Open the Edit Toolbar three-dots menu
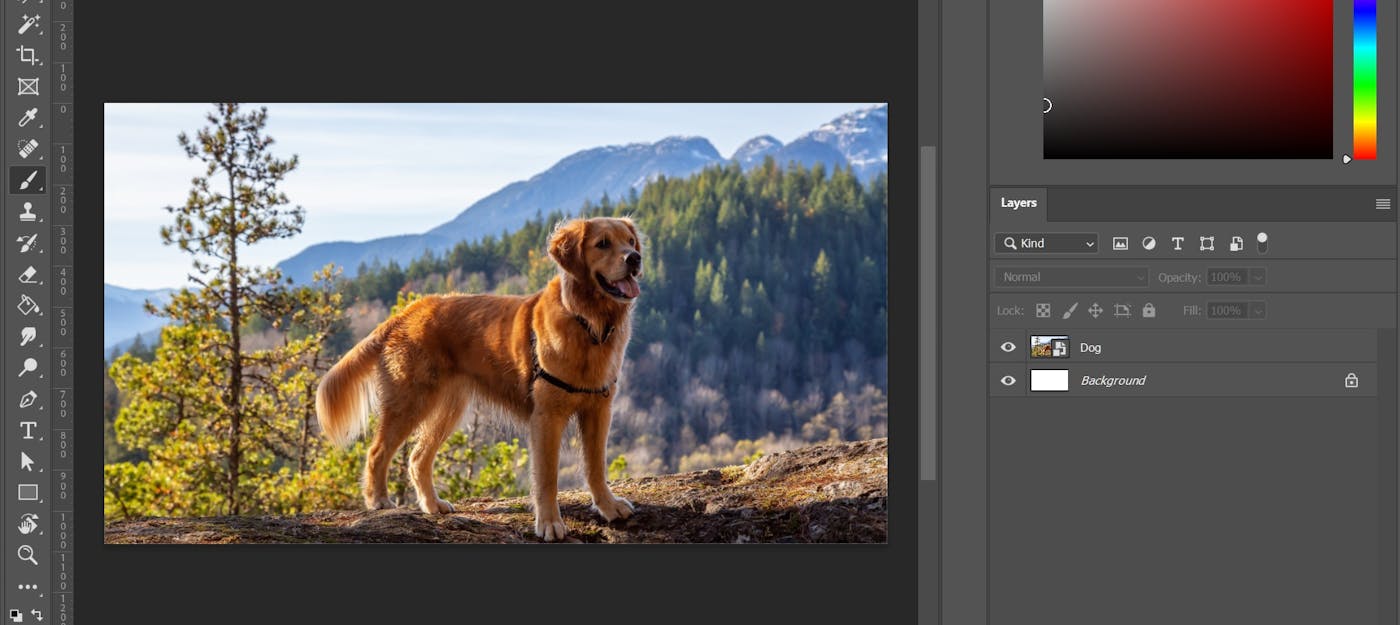Screen dimensions: 1400x625 tap(28, 587)
